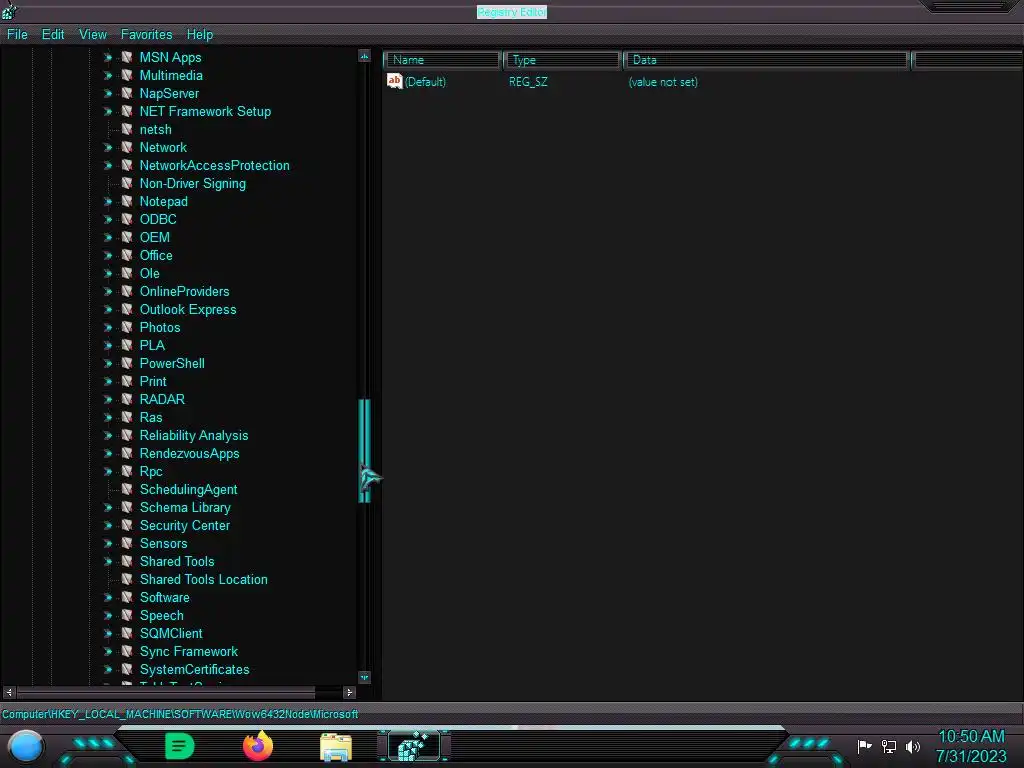The height and width of the screenshot is (768, 1024).
Task: Click the tree scroll down arrow
Action: pyautogui.click(x=364, y=677)
